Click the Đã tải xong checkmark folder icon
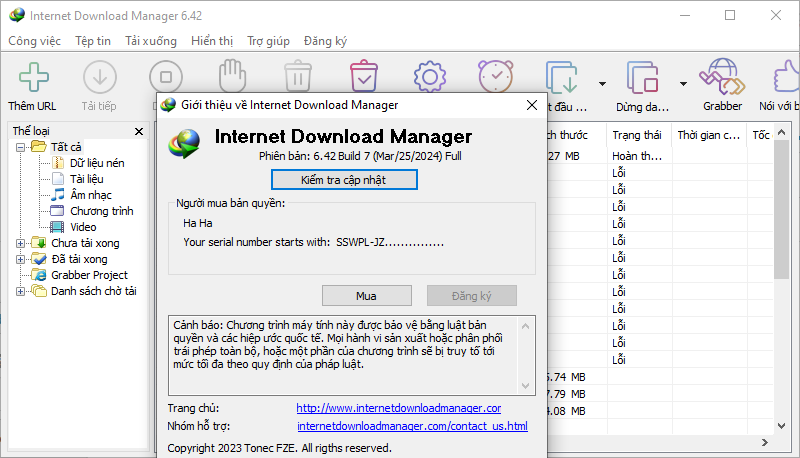800x458 pixels. pos(39,259)
